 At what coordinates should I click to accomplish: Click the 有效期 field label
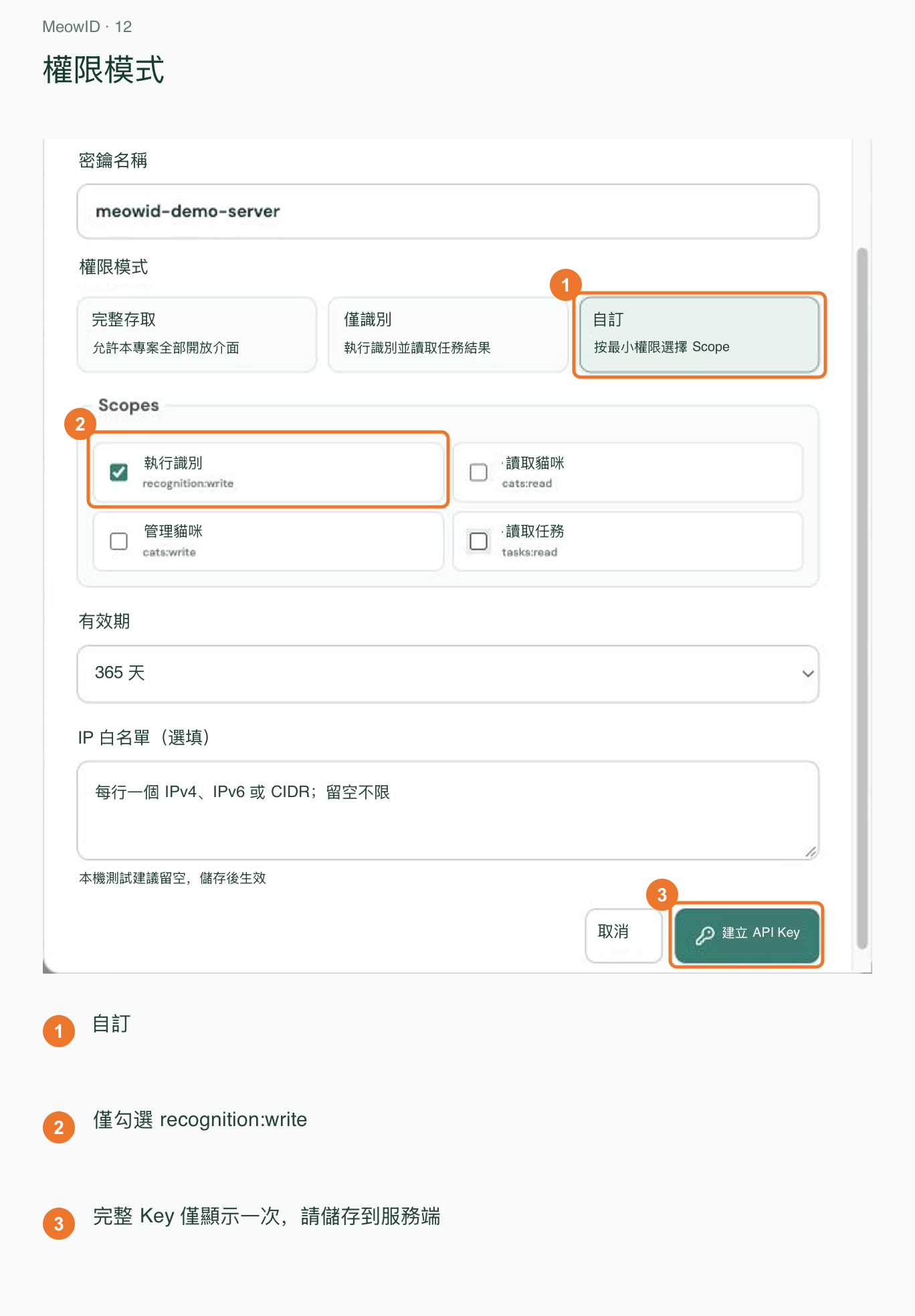tap(104, 621)
